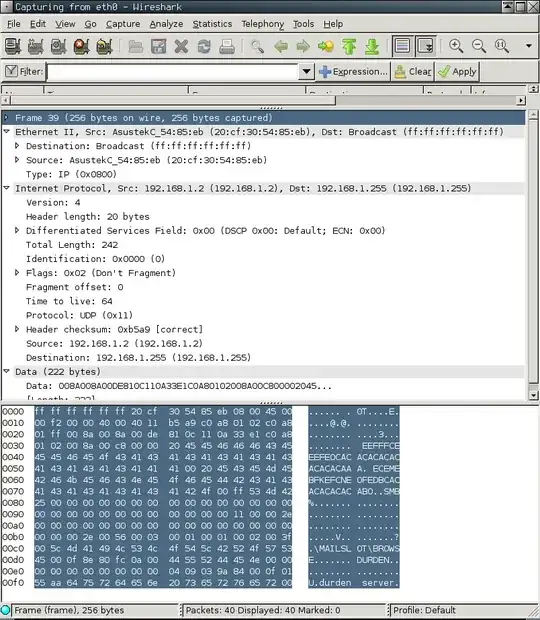Click the packet details vertical scrollbar
Screen dimensions: 540x620
pos(533,251)
